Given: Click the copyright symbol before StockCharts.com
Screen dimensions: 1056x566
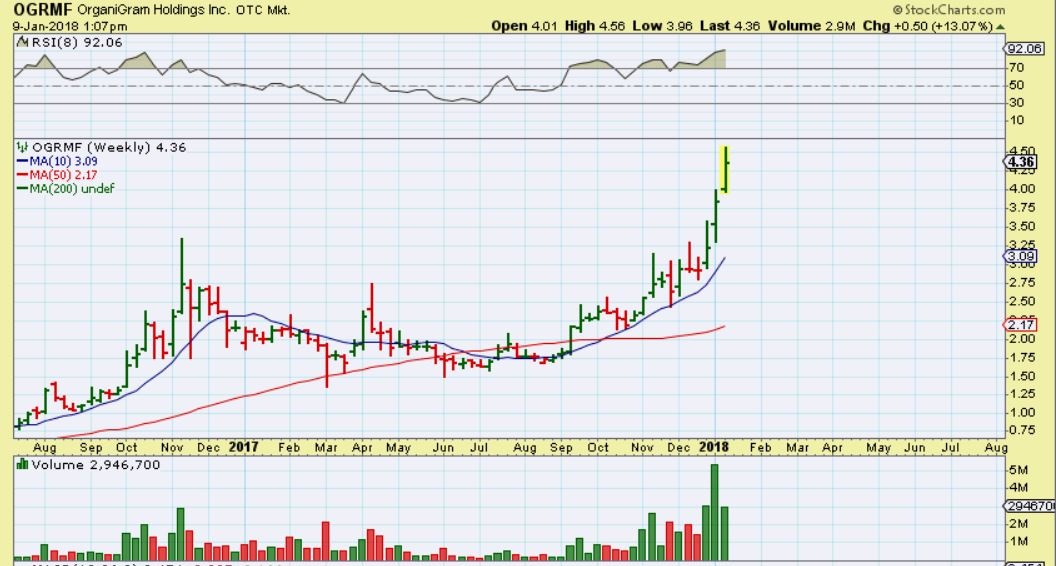Looking at the screenshot, I should tap(896, 9).
